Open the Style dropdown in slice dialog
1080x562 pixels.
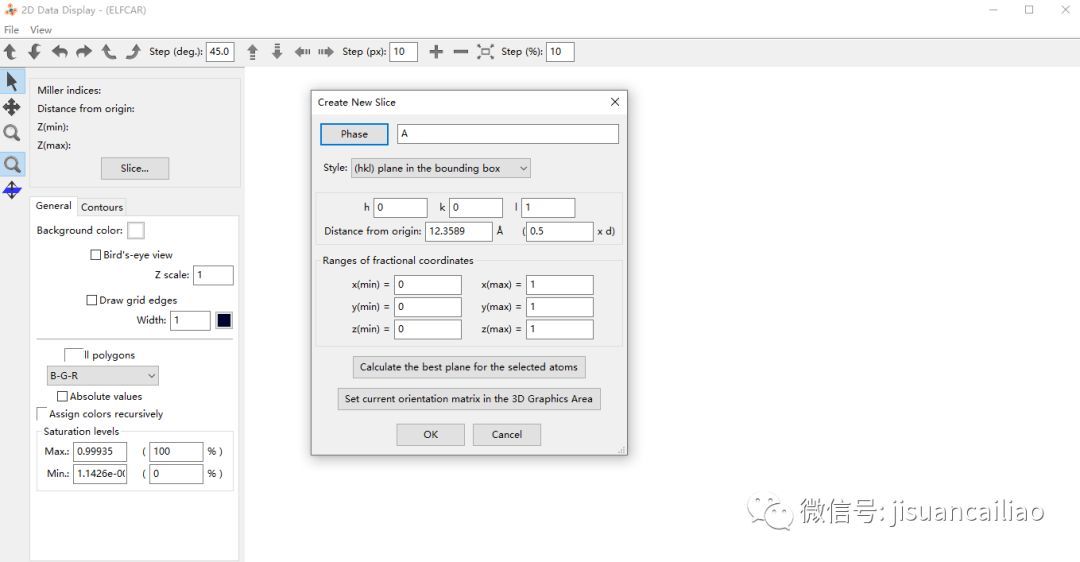441,168
